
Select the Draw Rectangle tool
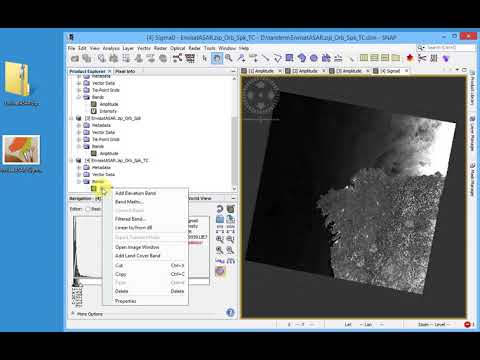tap(289, 58)
